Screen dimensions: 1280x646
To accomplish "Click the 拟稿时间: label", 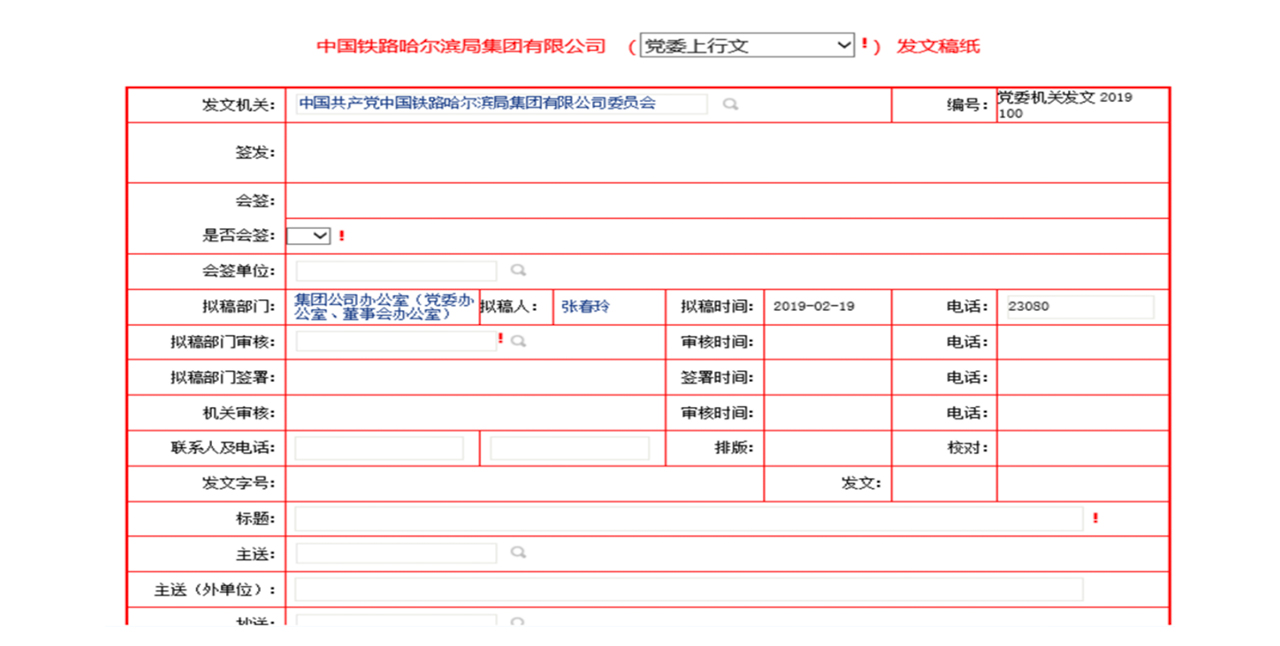I will (717, 307).
